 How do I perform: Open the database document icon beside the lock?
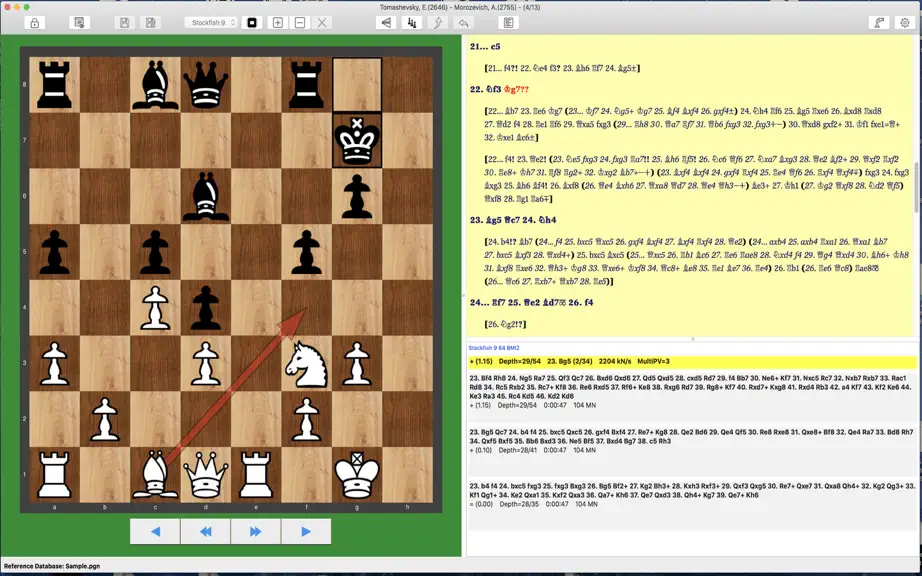(x=79, y=23)
